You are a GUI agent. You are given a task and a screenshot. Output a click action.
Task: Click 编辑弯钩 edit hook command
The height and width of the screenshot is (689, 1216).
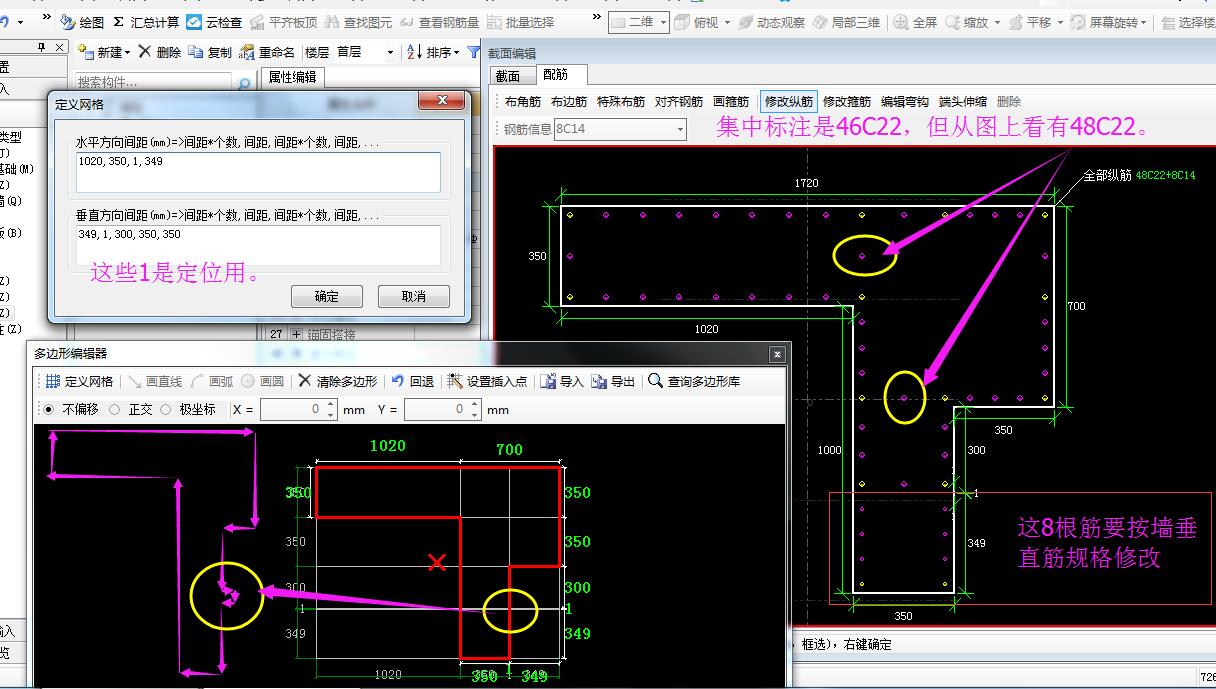coord(905,102)
